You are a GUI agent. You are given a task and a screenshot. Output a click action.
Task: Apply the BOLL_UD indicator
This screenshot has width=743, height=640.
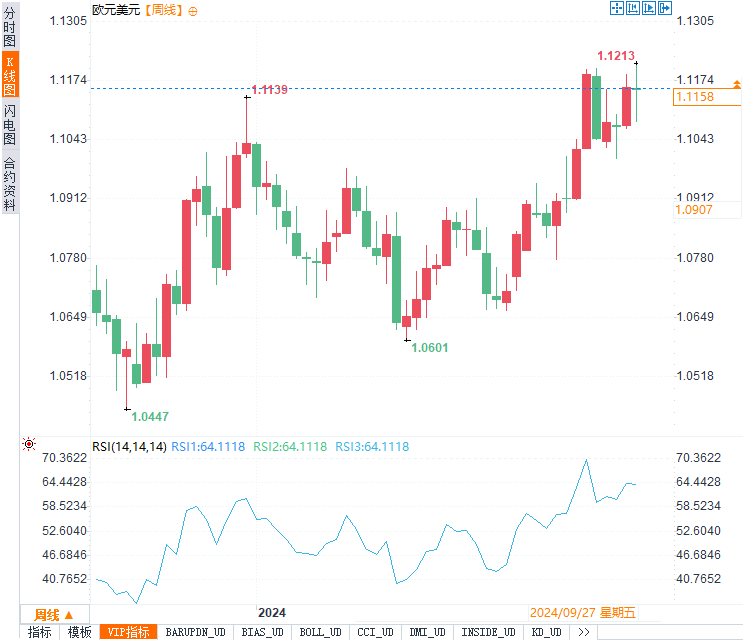click(x=321, y=632)
